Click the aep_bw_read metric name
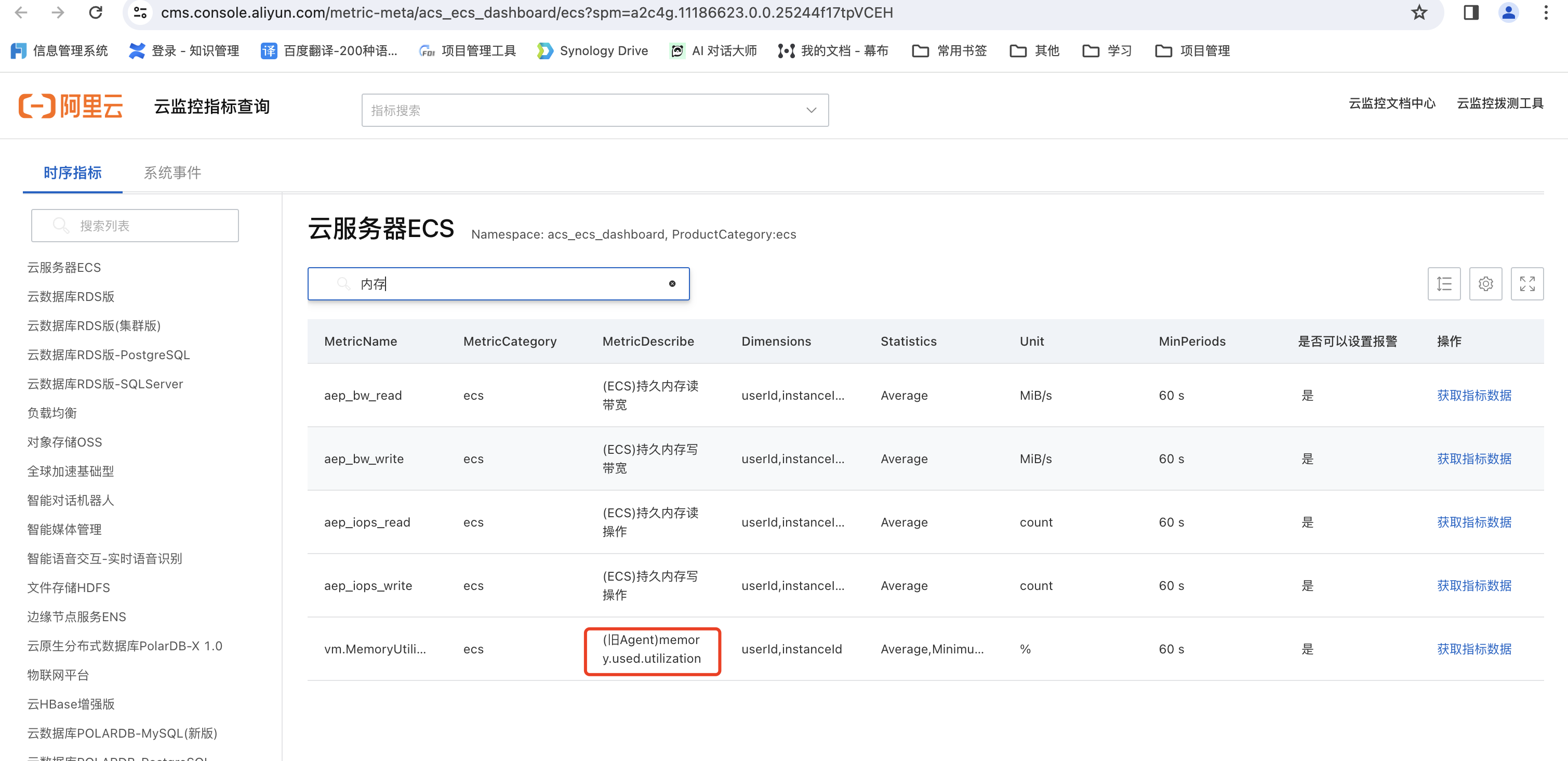Screen dimensions: 1568x761 click(363, 396)
